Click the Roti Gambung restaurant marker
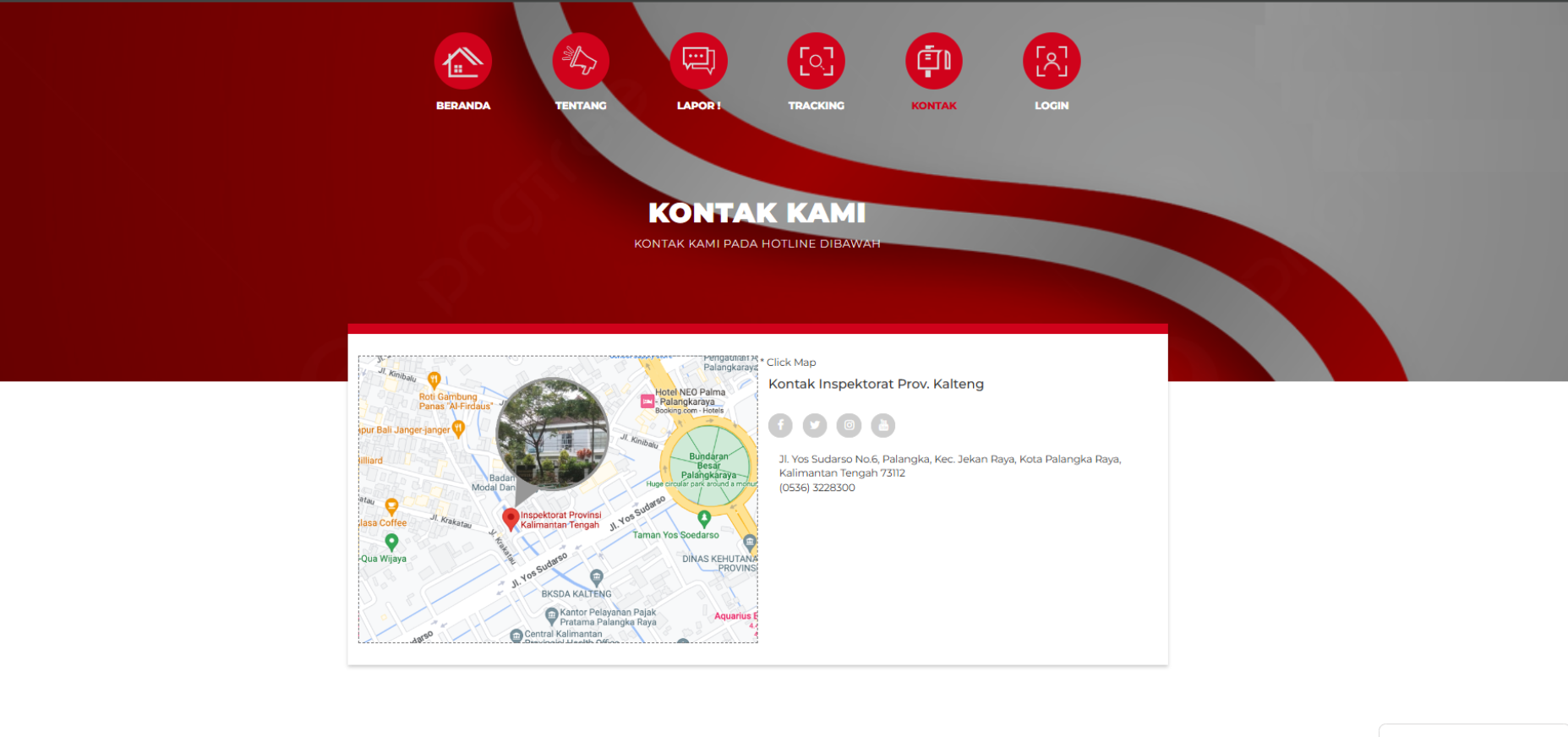The image size is (1568, 737). [x=434, y=380]
